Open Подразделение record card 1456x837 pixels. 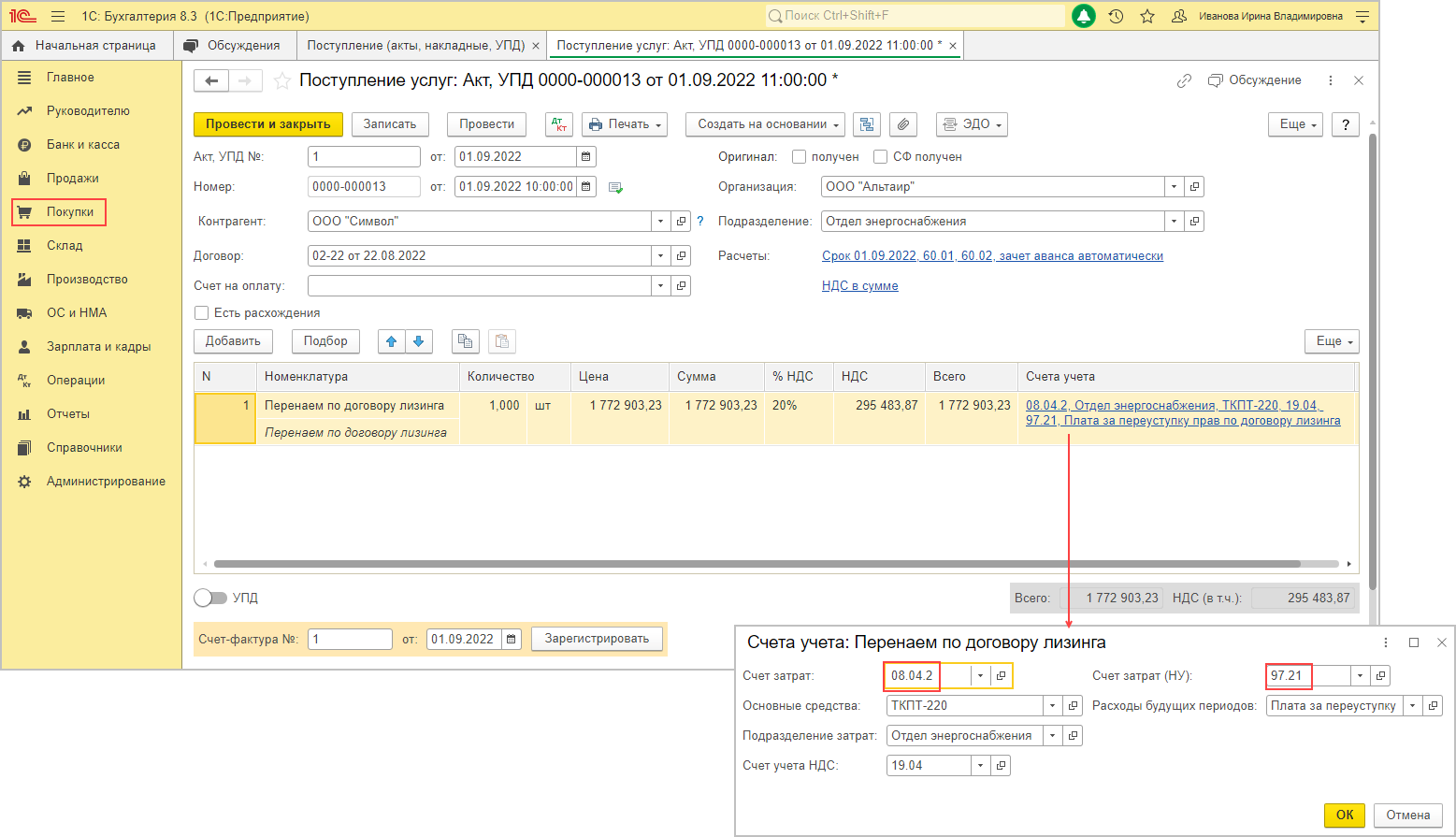(x=1194, y=222)
